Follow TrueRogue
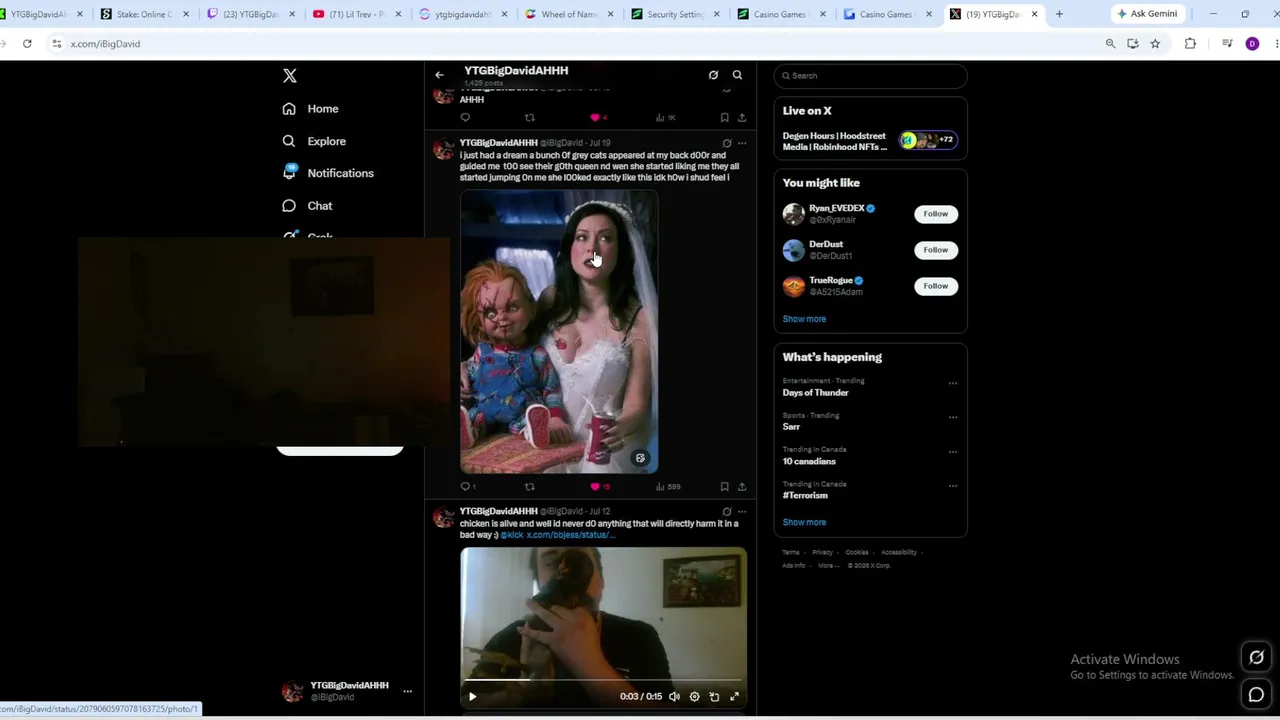Viewport: 1280px width, 720px height. [x=935, y=286]
